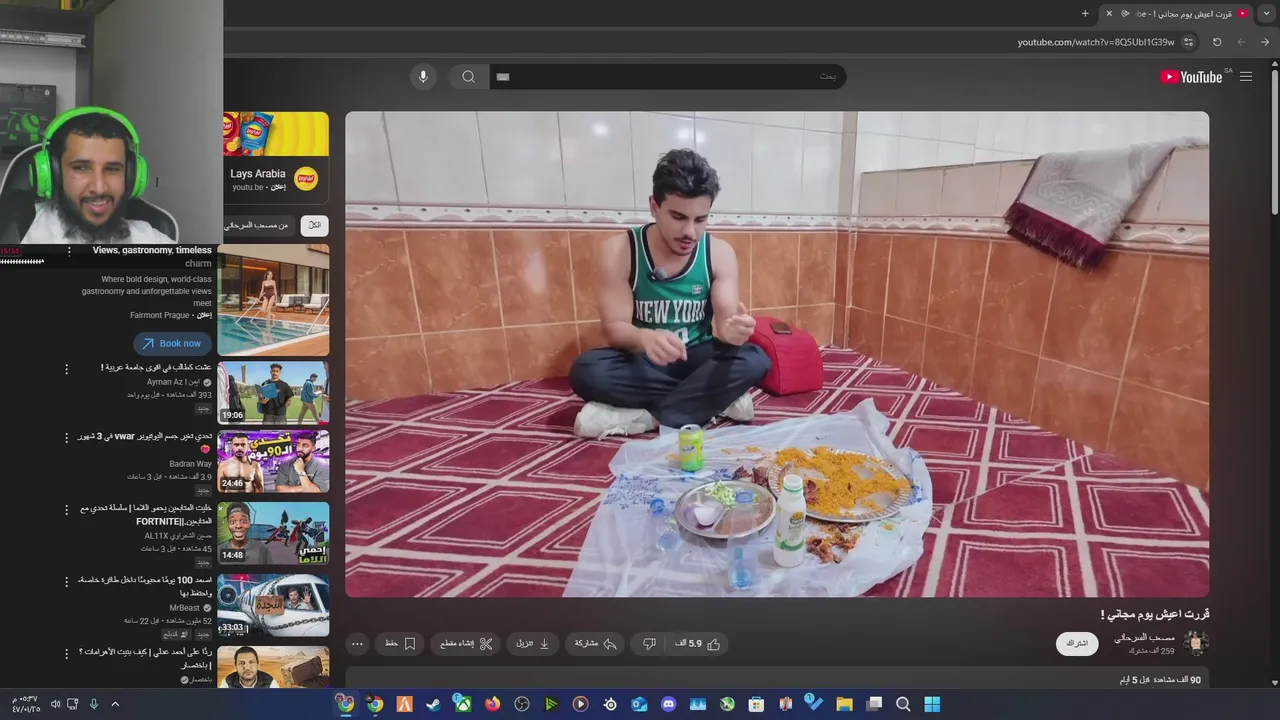Download the video using the download button

[533, 644]
